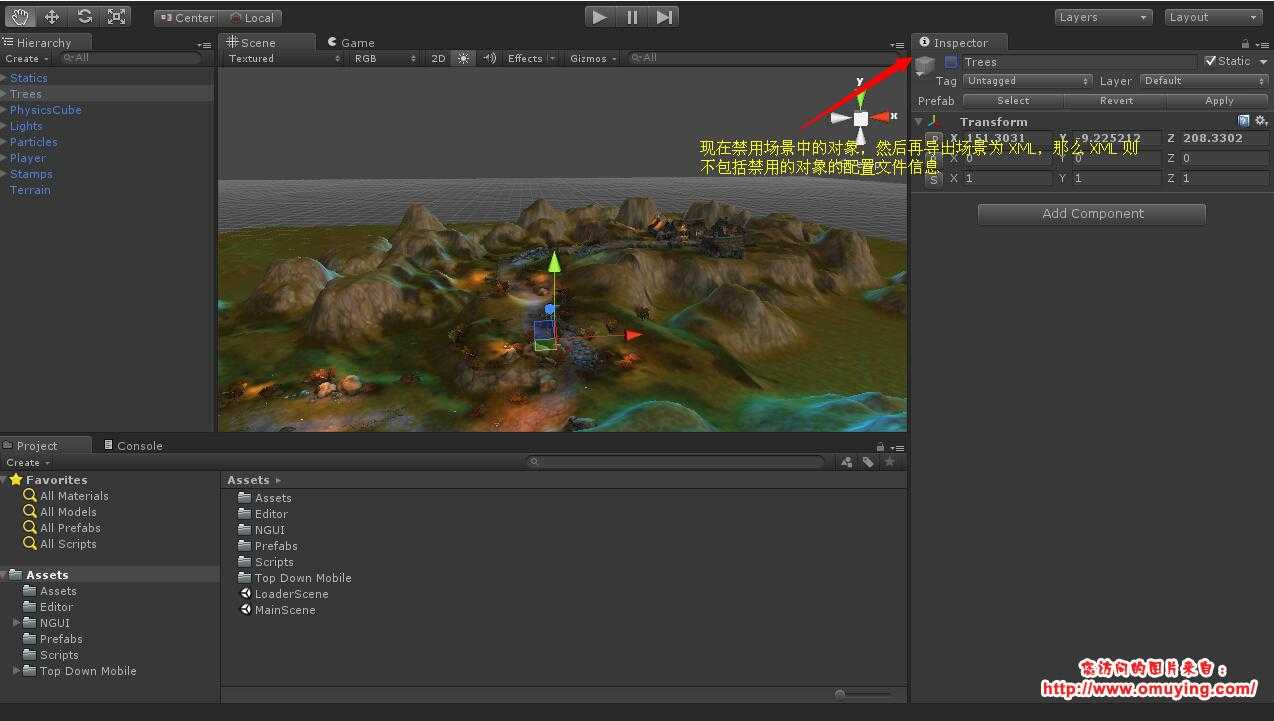Click the Prefab Apply button
Viewport: 1274px width, 721px height.
pos(1219,100)
